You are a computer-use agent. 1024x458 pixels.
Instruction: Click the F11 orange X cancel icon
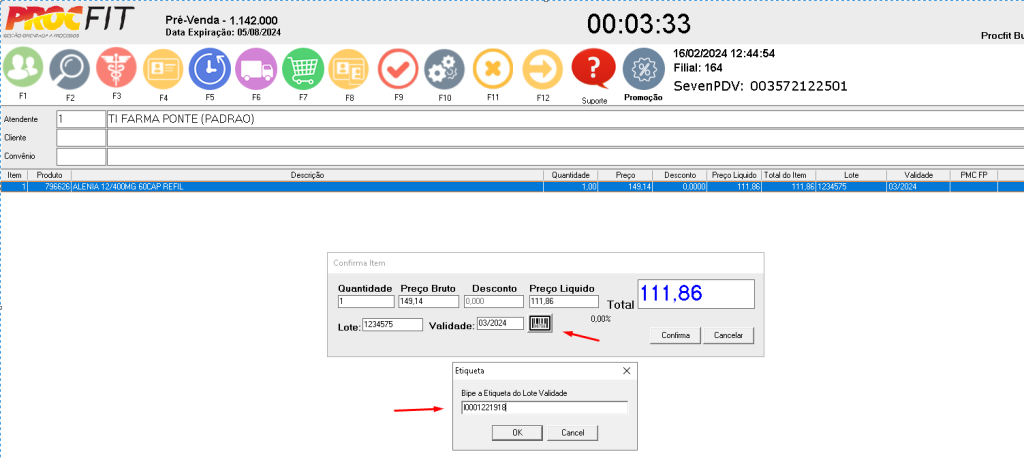pos(492,69)
